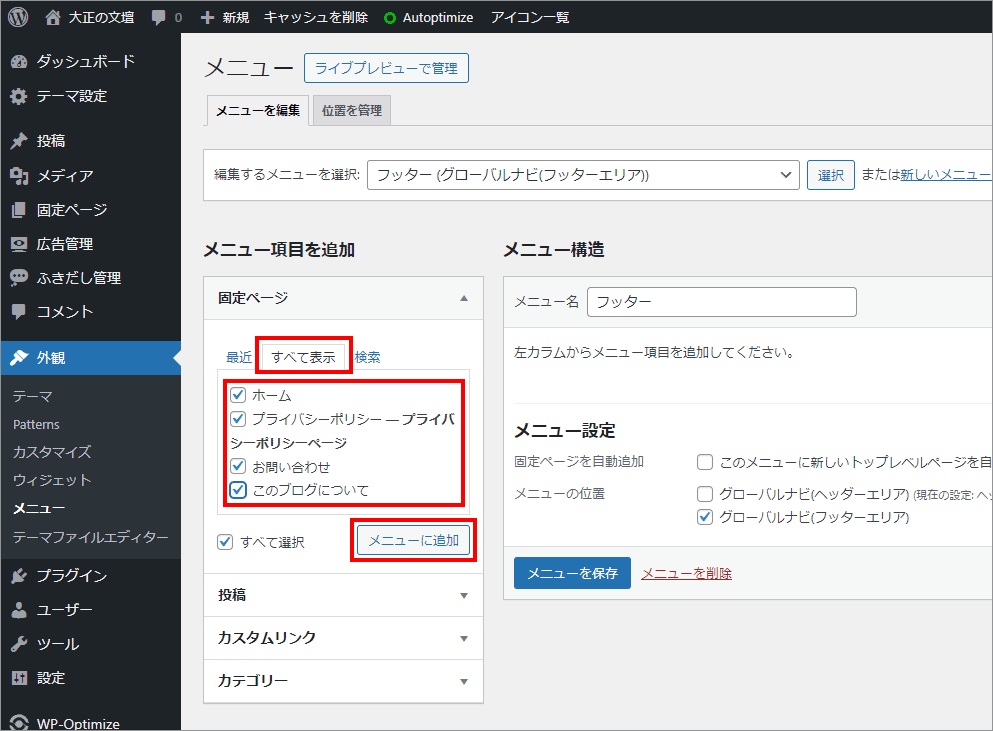Screen dimensions: 993x731
Task: Switch to the 位置を管理 tab
Action: [x=351, y=111]
